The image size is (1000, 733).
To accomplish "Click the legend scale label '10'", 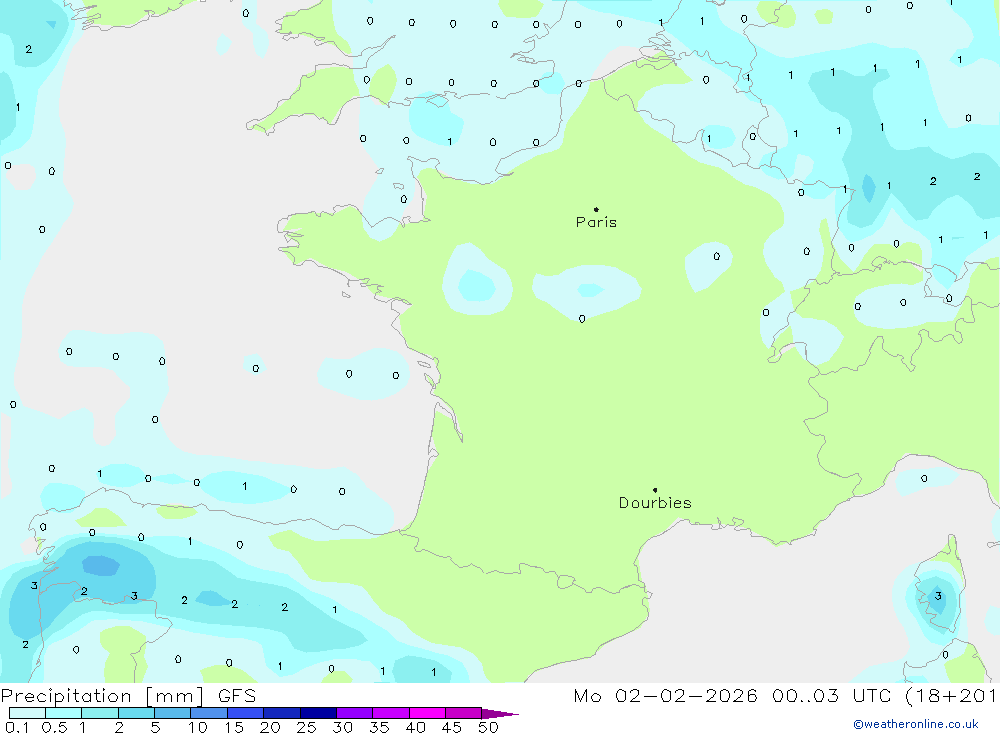I will [198, 727].
